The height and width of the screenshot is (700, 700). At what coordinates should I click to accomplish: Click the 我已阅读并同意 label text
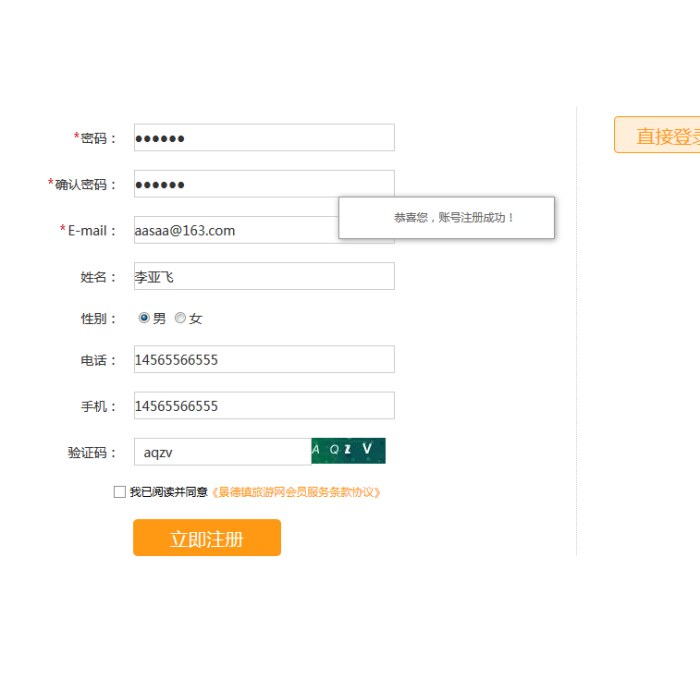pyautogui.click(x=168, y=492)
